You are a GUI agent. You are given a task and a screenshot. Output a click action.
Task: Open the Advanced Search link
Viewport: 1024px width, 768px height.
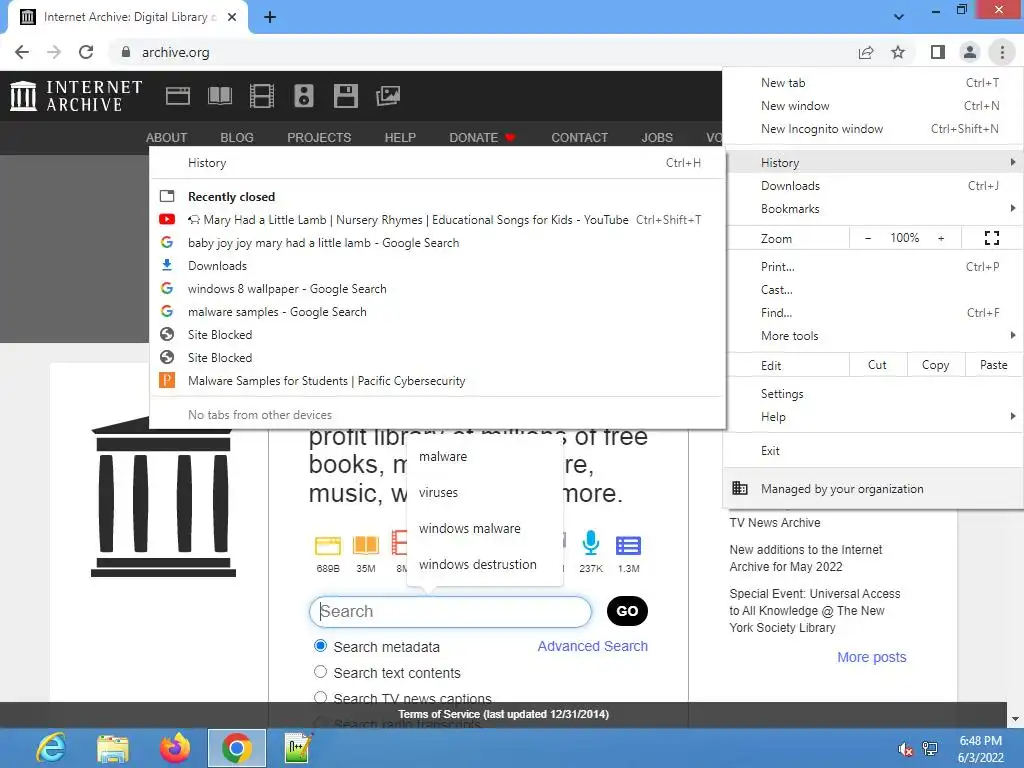pyautogui.click(x=592, y=646)
